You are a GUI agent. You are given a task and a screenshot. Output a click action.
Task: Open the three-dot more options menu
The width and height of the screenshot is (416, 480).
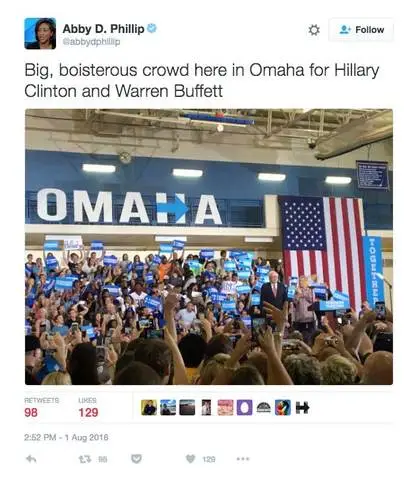click(243, 459)
